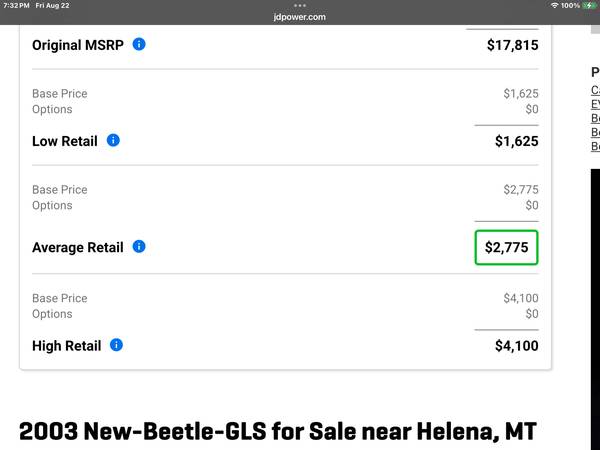Screen dimensions: 600x450
Task: Tap the 7:32 PM clock in the status bar
Action: point(16,5)
